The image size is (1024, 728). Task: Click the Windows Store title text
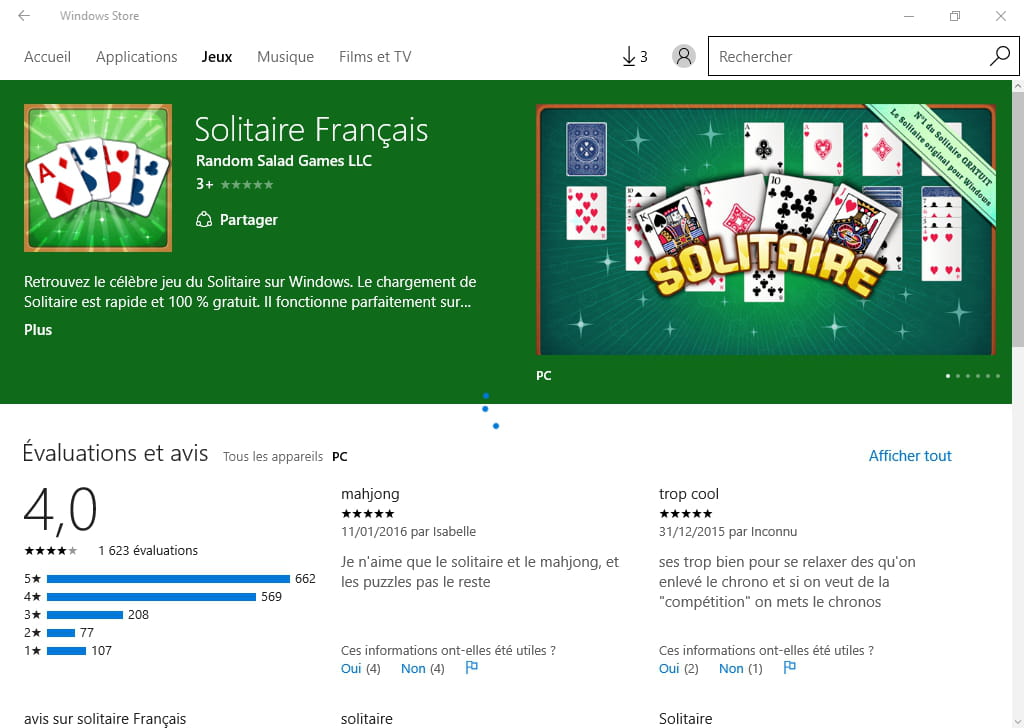tap(99, 16)
